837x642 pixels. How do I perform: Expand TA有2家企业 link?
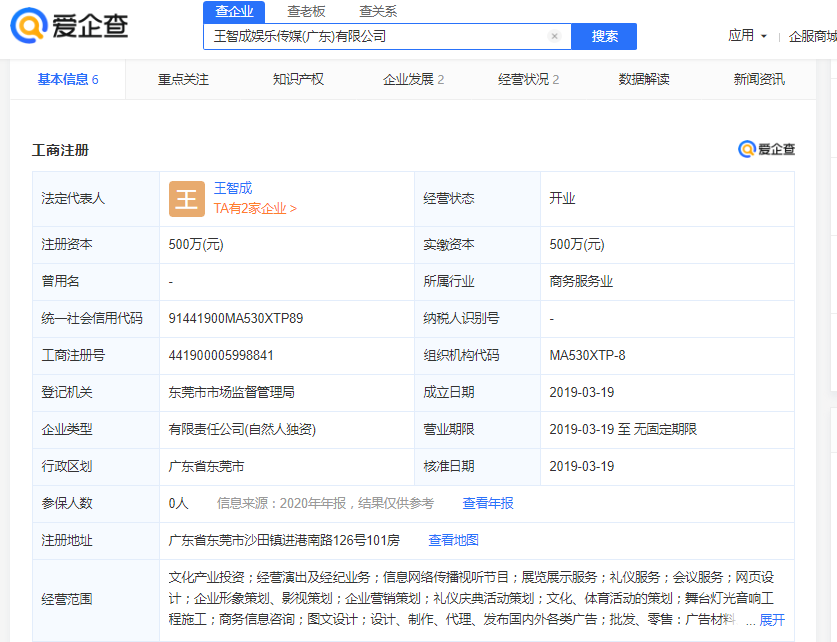click(255, 208)
